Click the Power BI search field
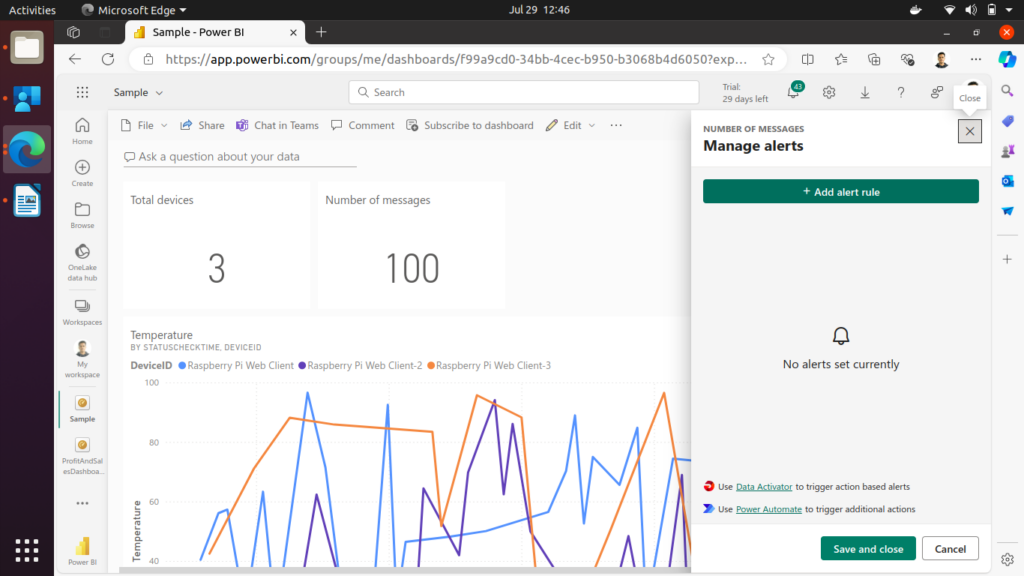 tap(524, 93)
